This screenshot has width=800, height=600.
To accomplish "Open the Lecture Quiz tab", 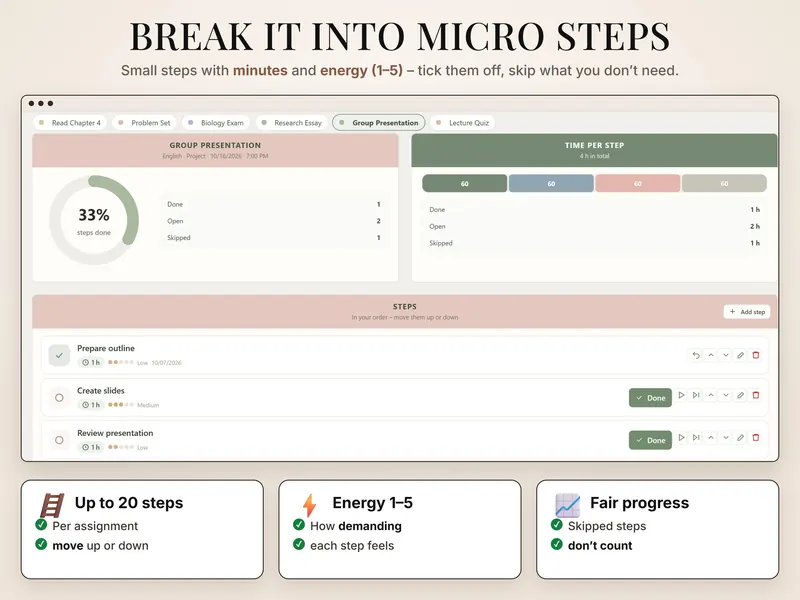I will [x=463, y=123].
